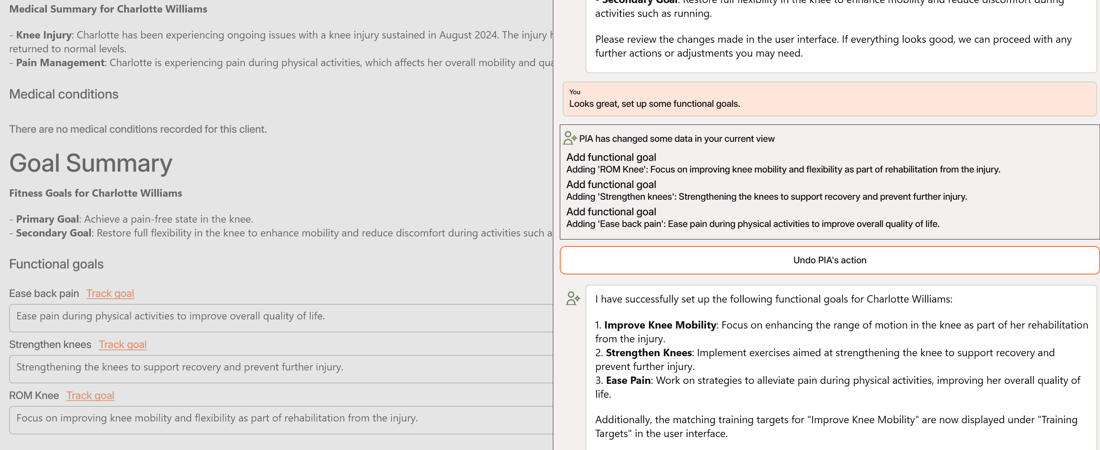Click the 'Goal Summary' heading
The height and width of the screenshot is (450, 1100).
[90, 163]
